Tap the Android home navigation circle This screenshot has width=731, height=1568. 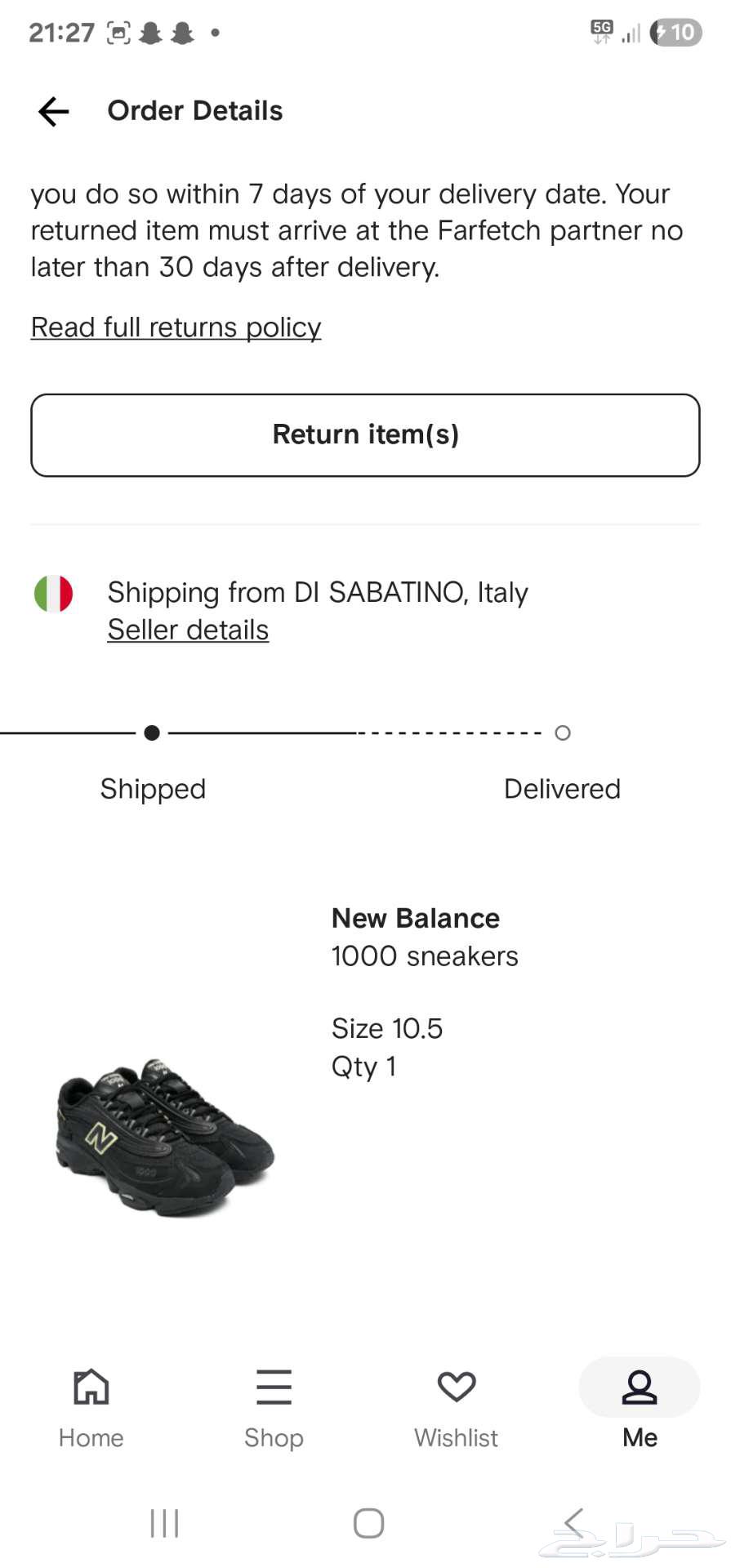click(368, 1522)
